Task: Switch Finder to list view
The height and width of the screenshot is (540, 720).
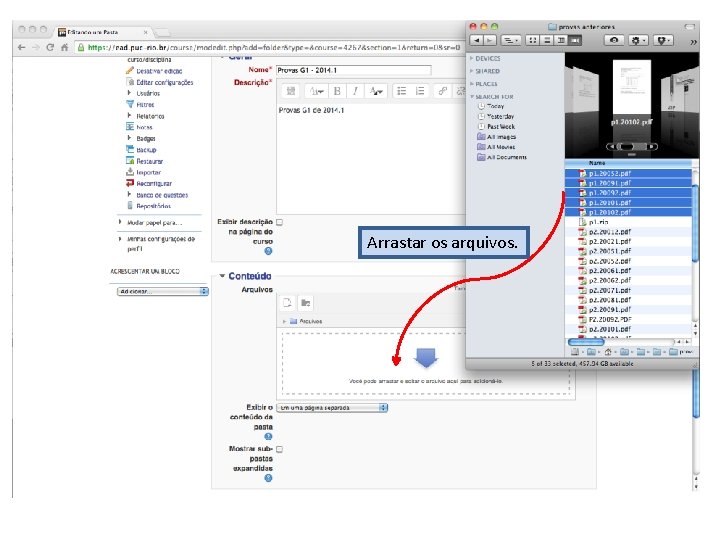Action: 547,40
